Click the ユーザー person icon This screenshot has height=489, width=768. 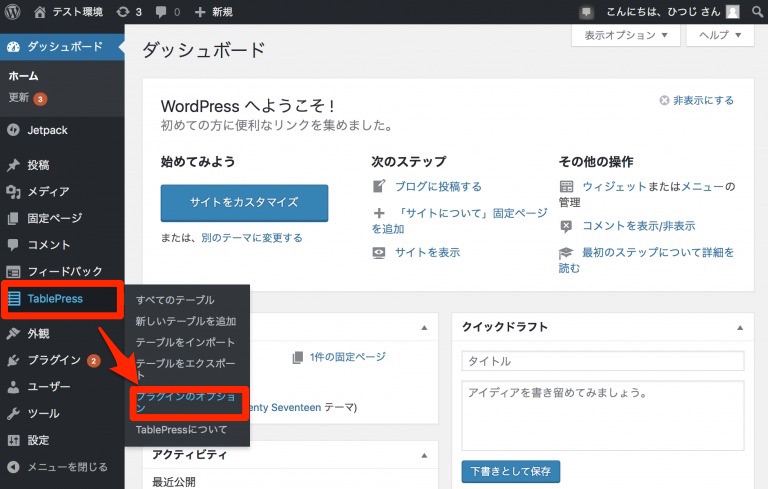tap(14, 387)
